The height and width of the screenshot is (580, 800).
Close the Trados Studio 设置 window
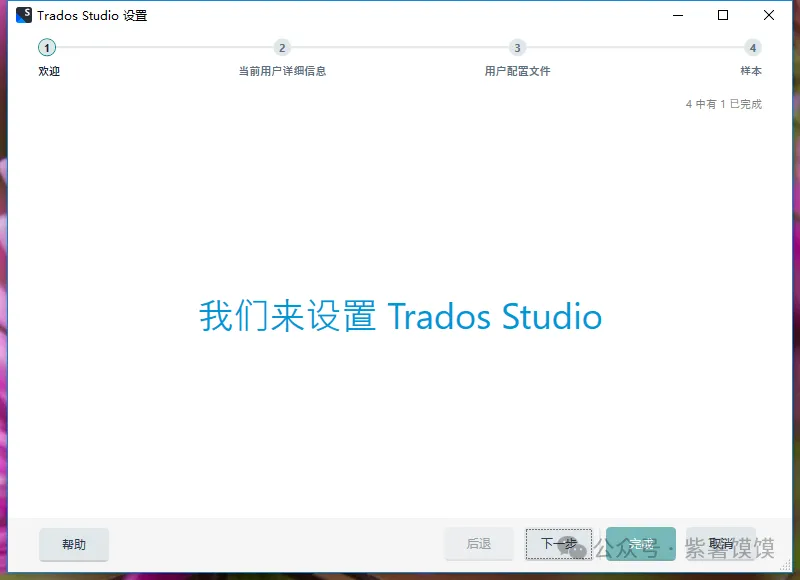coord(769,15)
